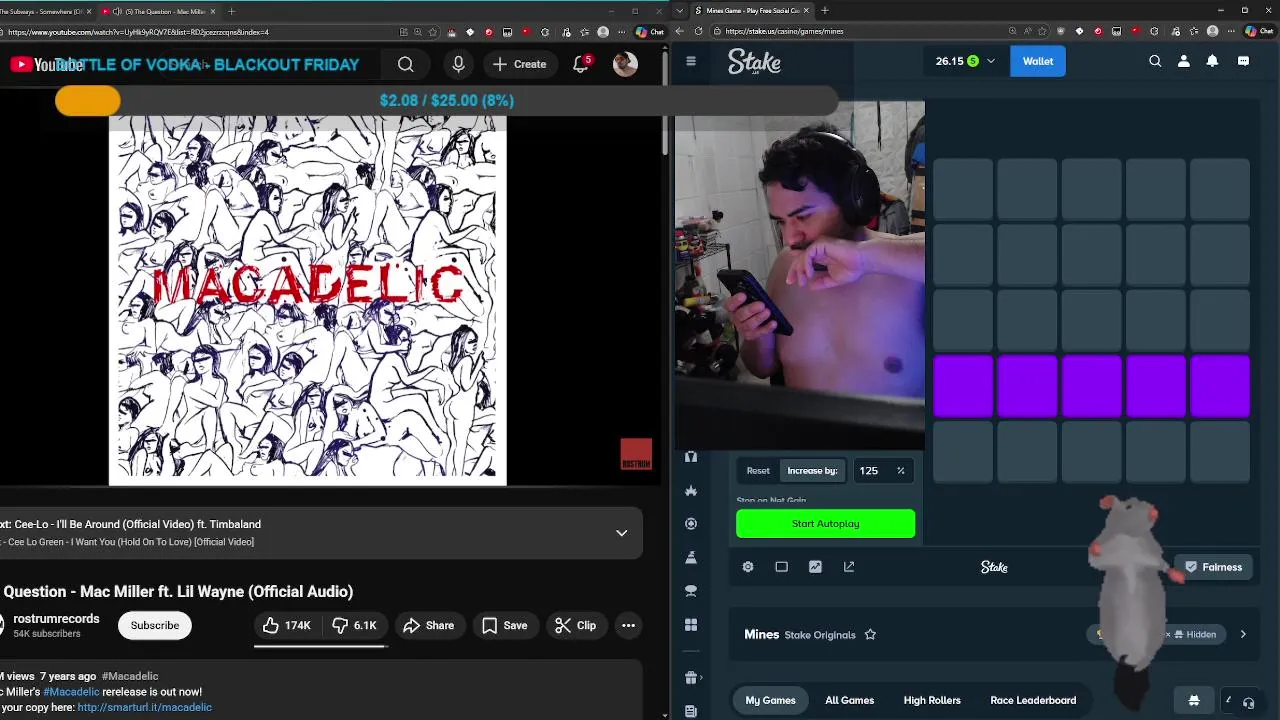Image resolution: width=1280 pixels, height=720 pixels.
Task: Open Mines game settings gear
Action: [x=748, y=567]
